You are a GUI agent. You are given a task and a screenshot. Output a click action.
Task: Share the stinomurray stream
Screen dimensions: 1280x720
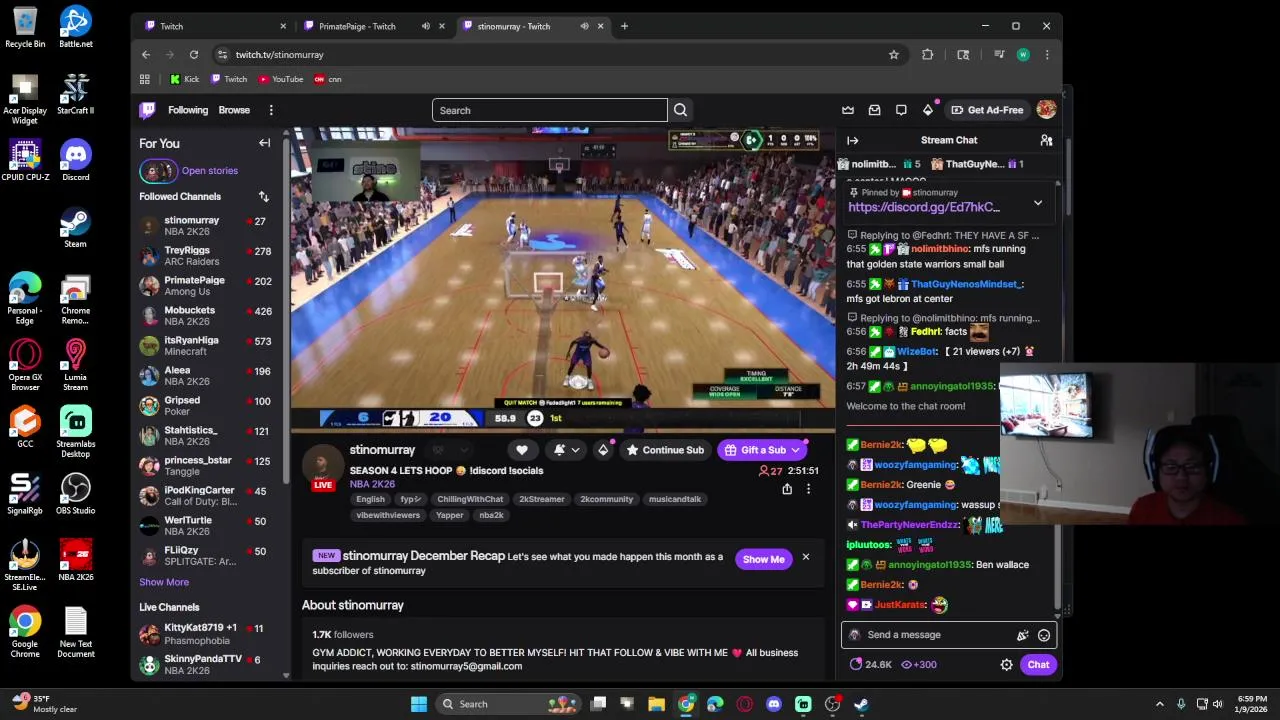[787, 489]
